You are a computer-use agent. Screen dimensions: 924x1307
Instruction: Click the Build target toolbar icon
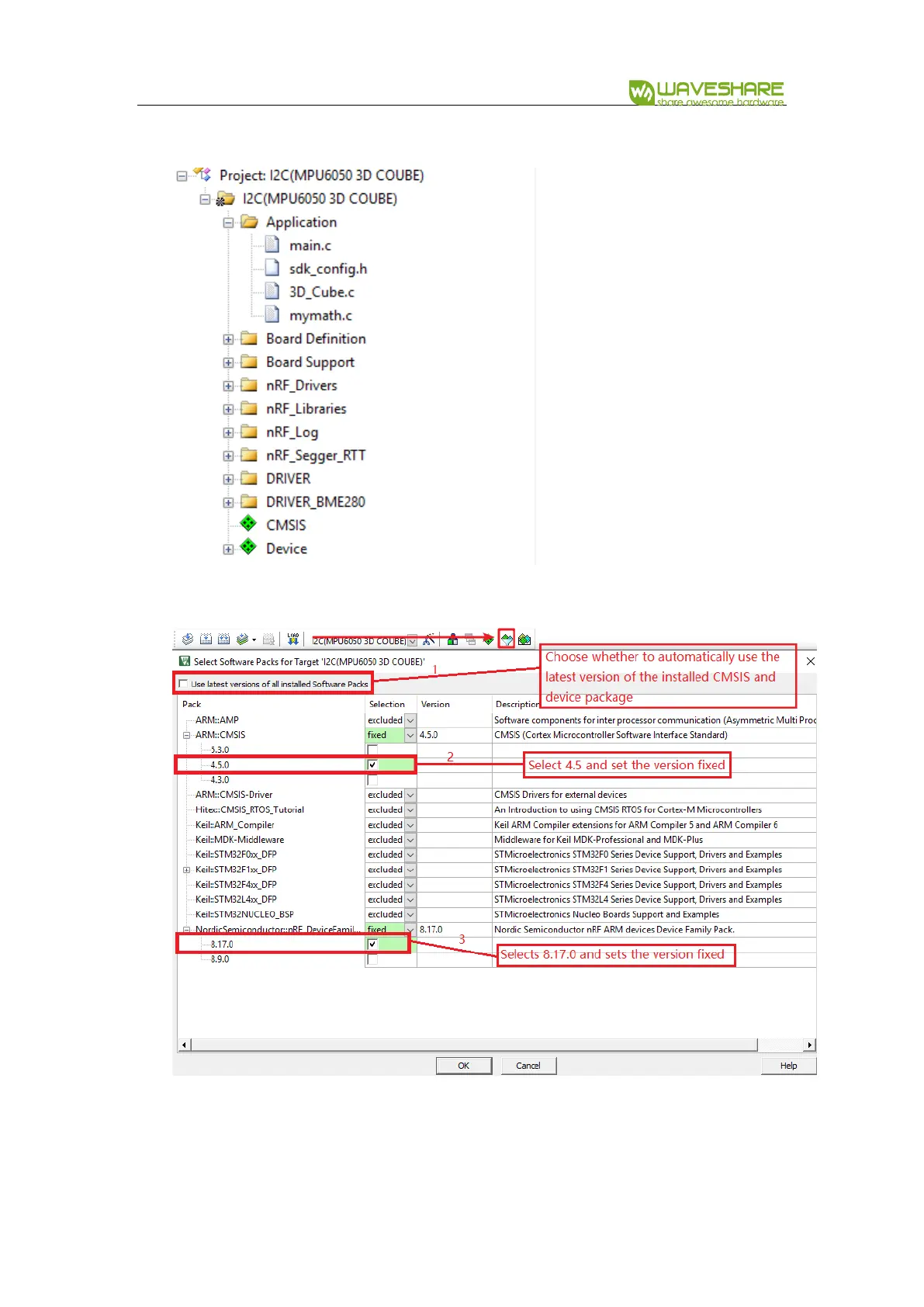(x=206, y=640)
